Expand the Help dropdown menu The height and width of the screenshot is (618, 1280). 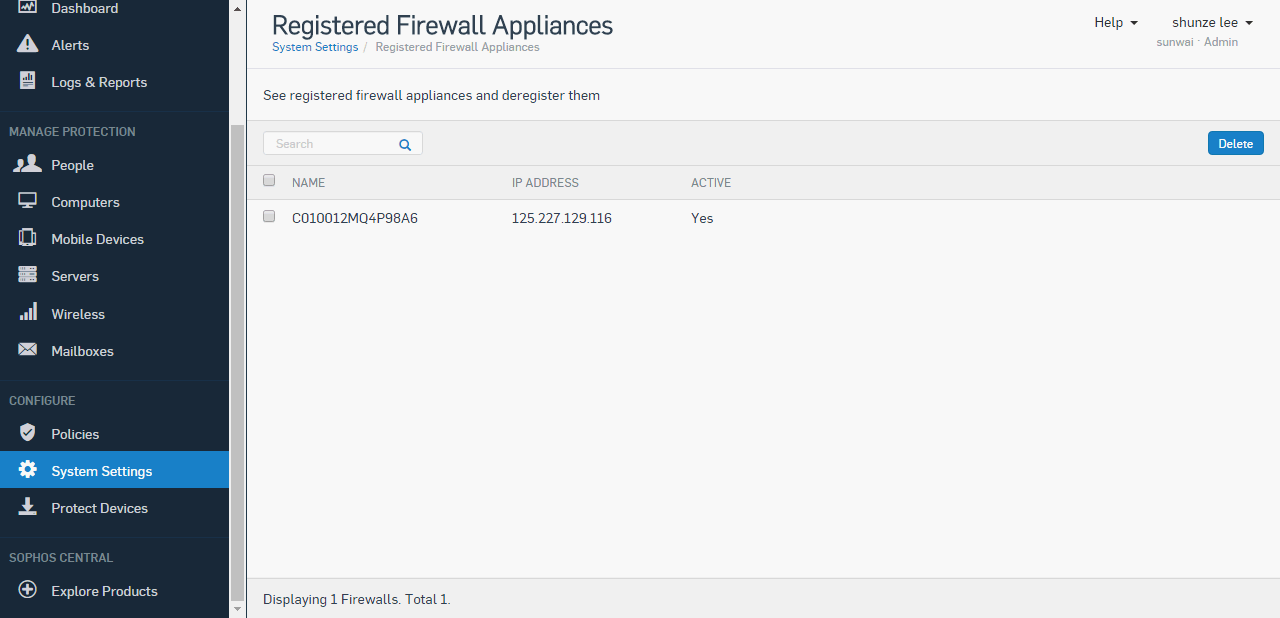1116,22
